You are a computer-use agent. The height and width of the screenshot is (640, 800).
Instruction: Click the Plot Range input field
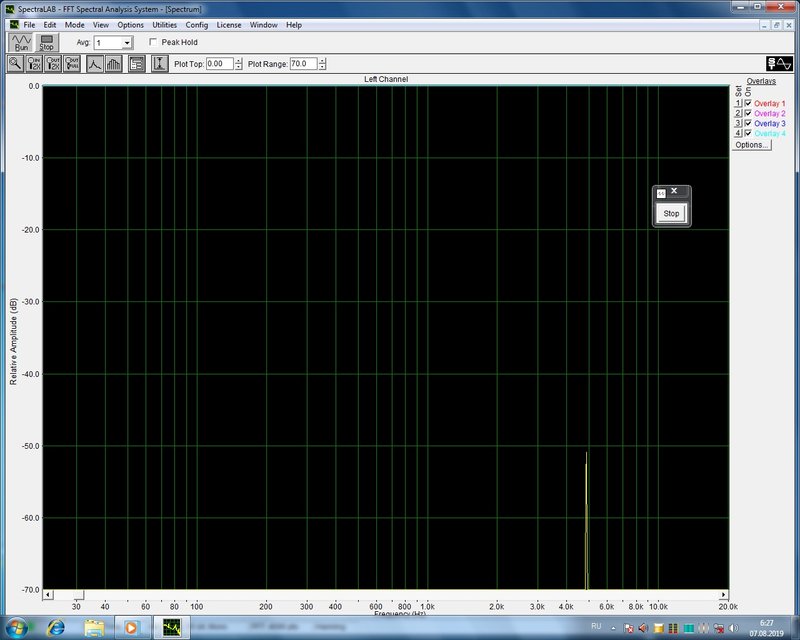tap(304, 64)
